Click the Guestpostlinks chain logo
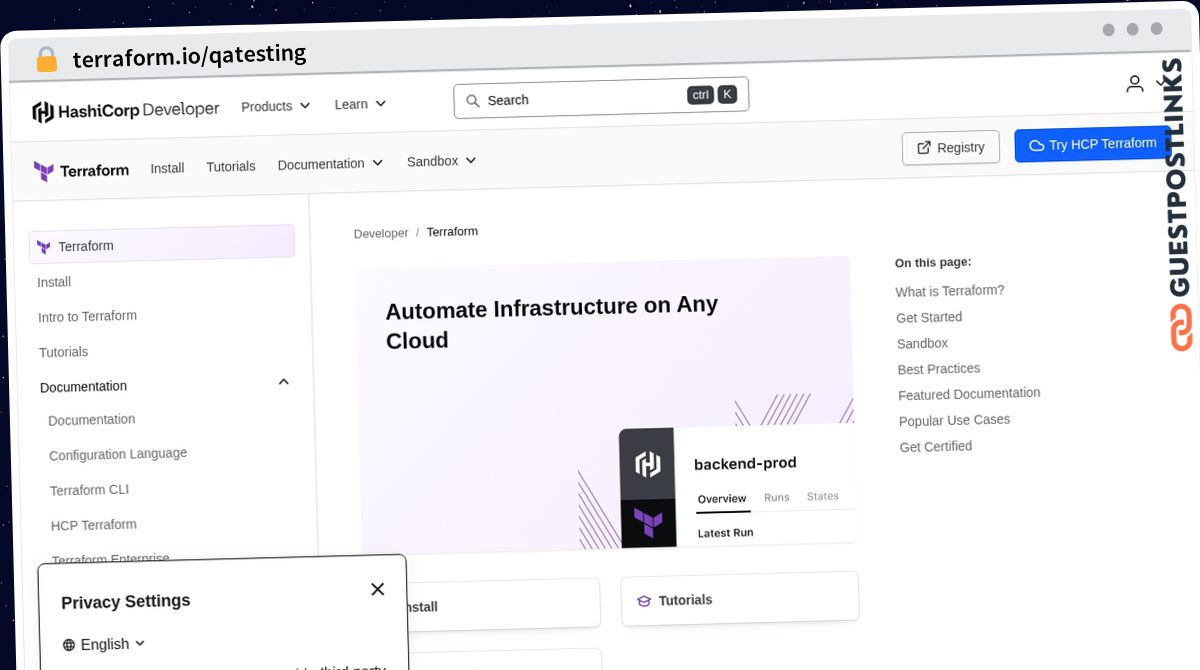The width and height of the screenshot is (1200, 670). pyautogui.click(x=1181, y=327)
